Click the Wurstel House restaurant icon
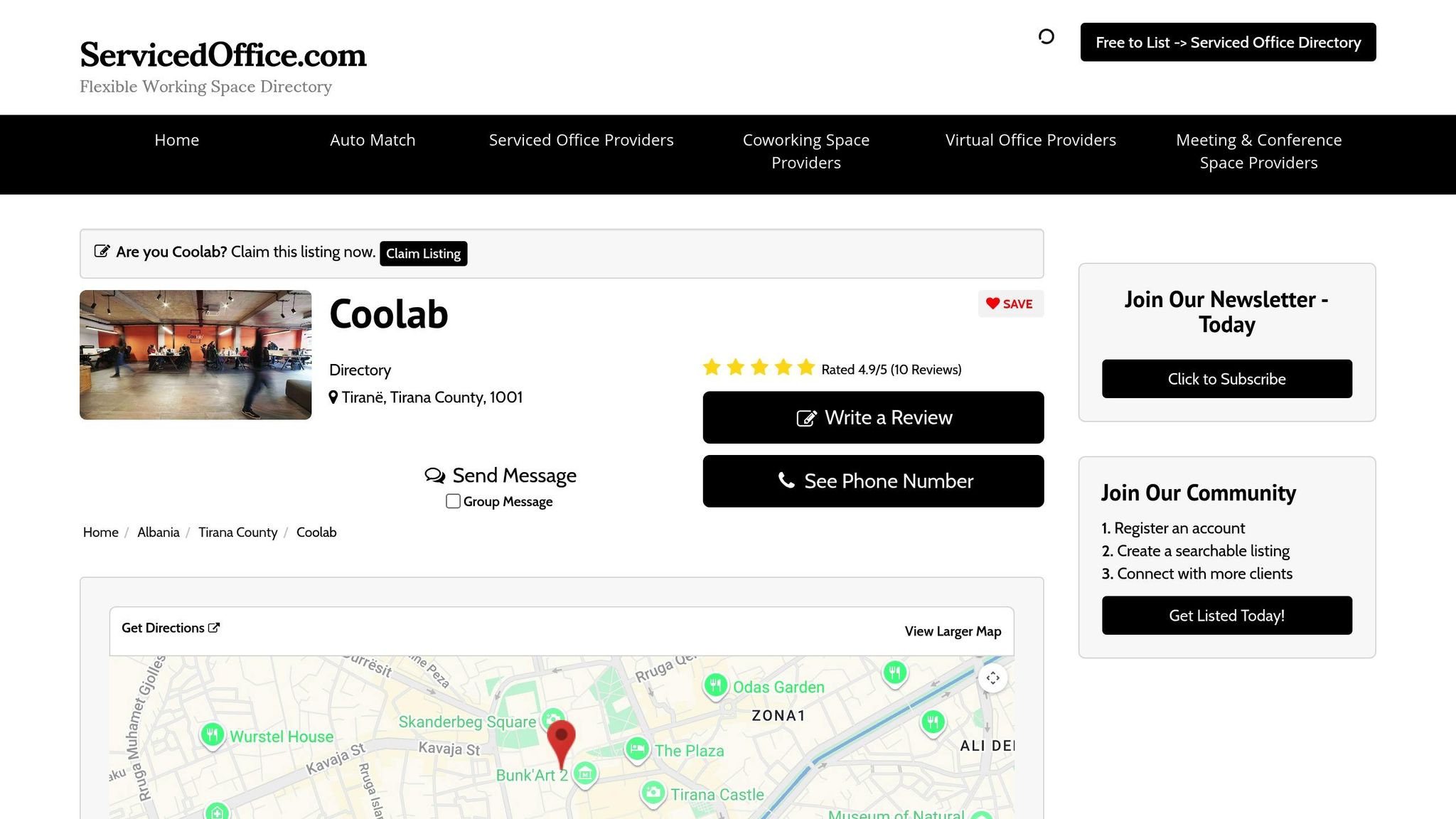Screen dimensions: 1456x819 (x=212, y=734)
